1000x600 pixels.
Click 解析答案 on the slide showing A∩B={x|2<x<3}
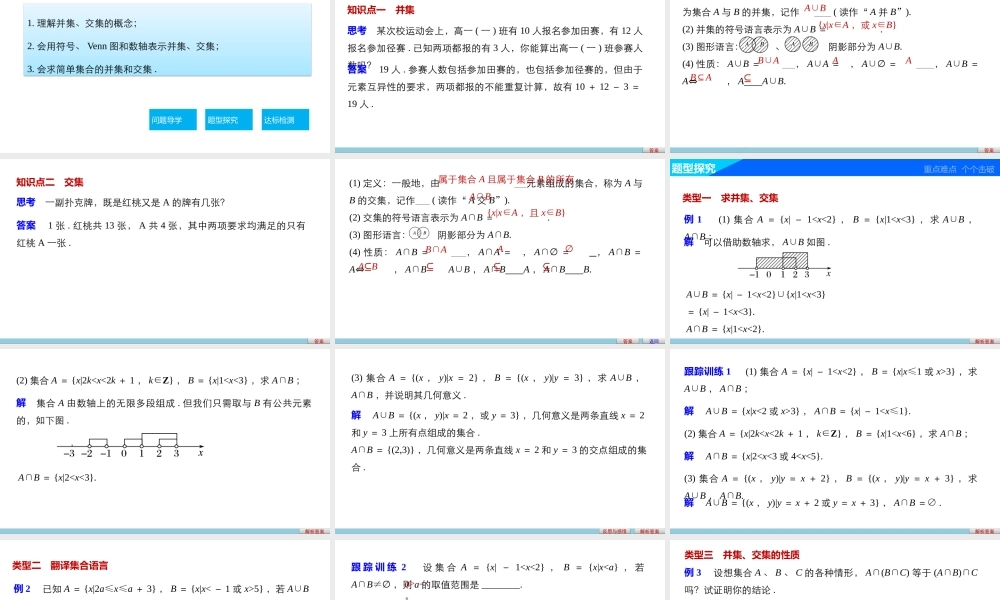pos(313,531)
